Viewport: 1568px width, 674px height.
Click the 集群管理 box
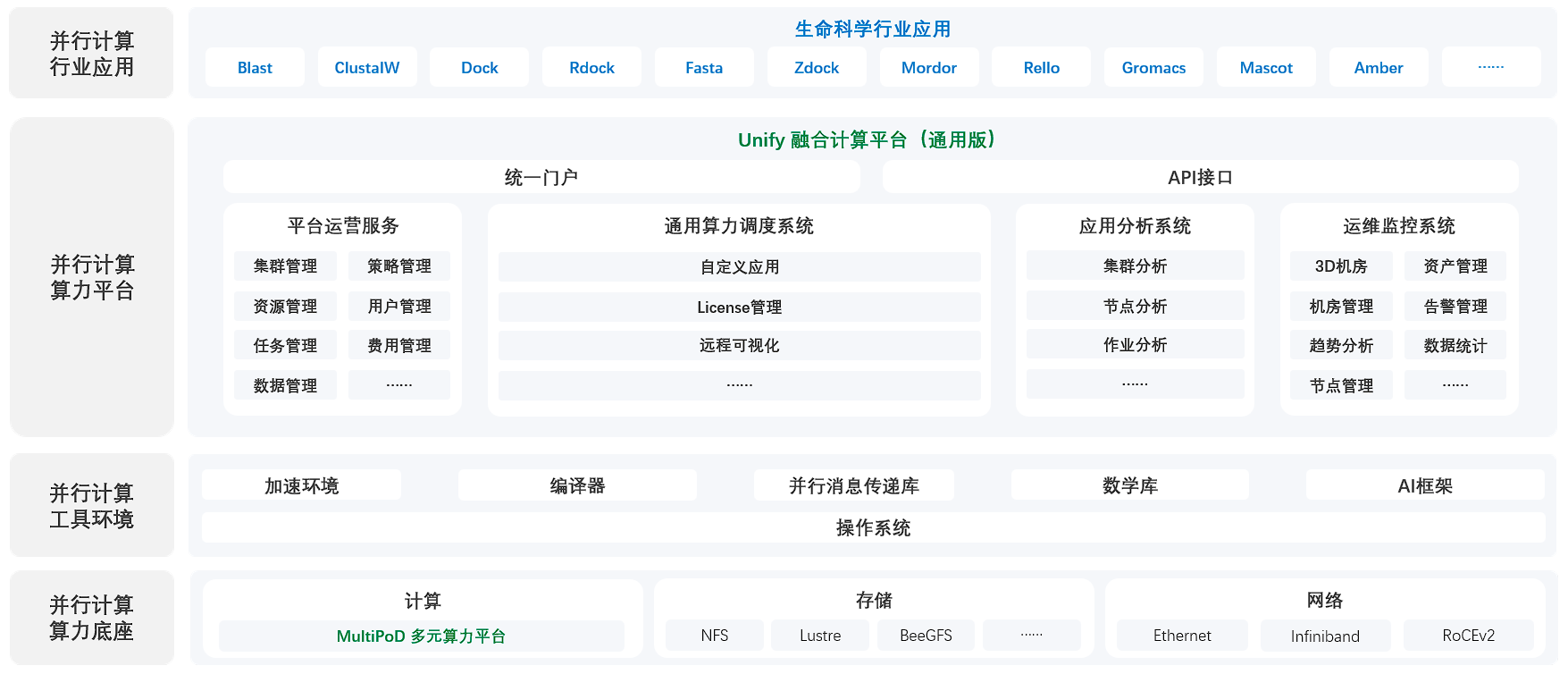[x=285, y=265]
